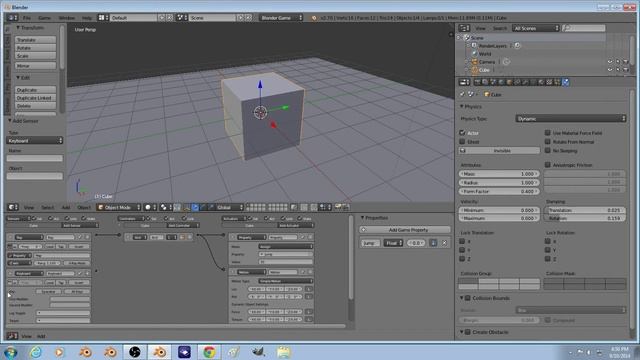The image size is (640, 360).
Task: Click the Translate button
Action: [x=36, y=40]
